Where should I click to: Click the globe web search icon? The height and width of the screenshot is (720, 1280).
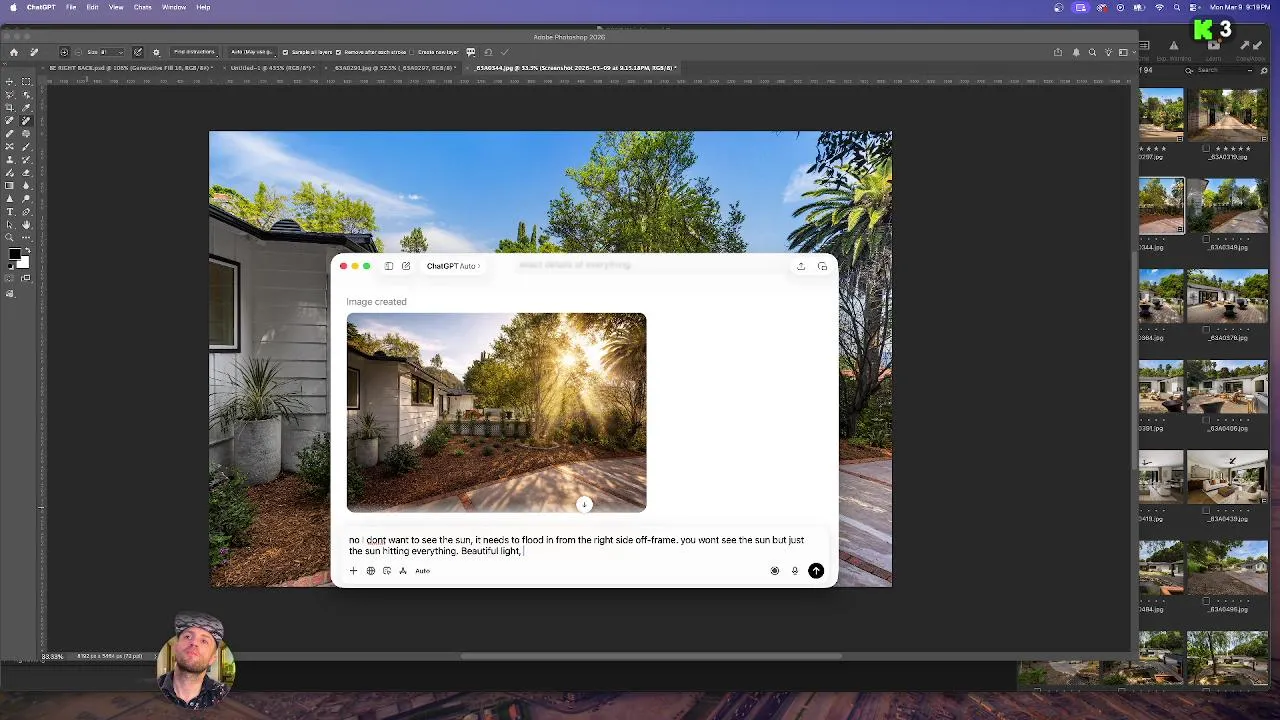click(x=370, y=571)
